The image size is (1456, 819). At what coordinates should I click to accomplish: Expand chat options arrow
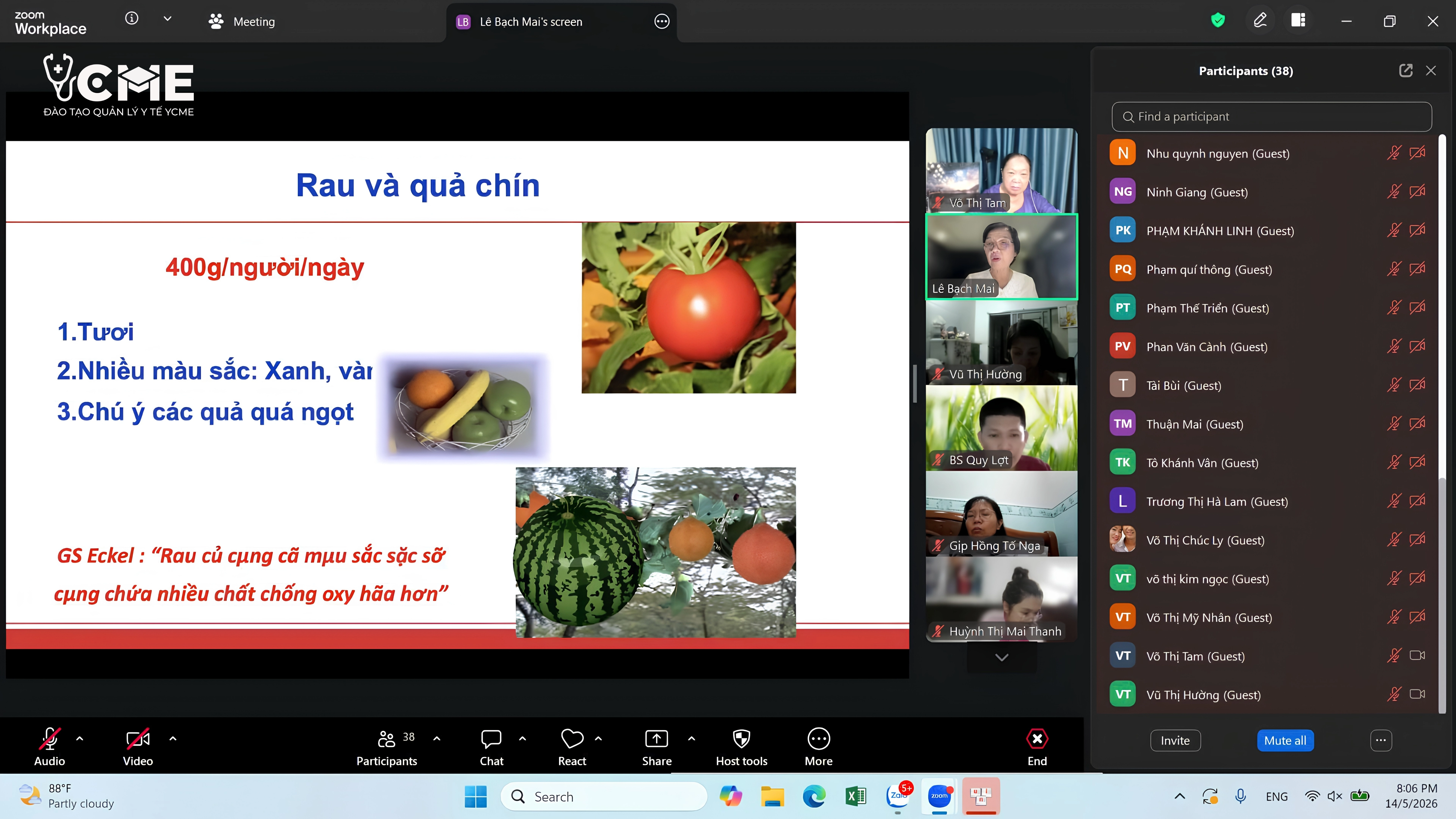point(522,738)
